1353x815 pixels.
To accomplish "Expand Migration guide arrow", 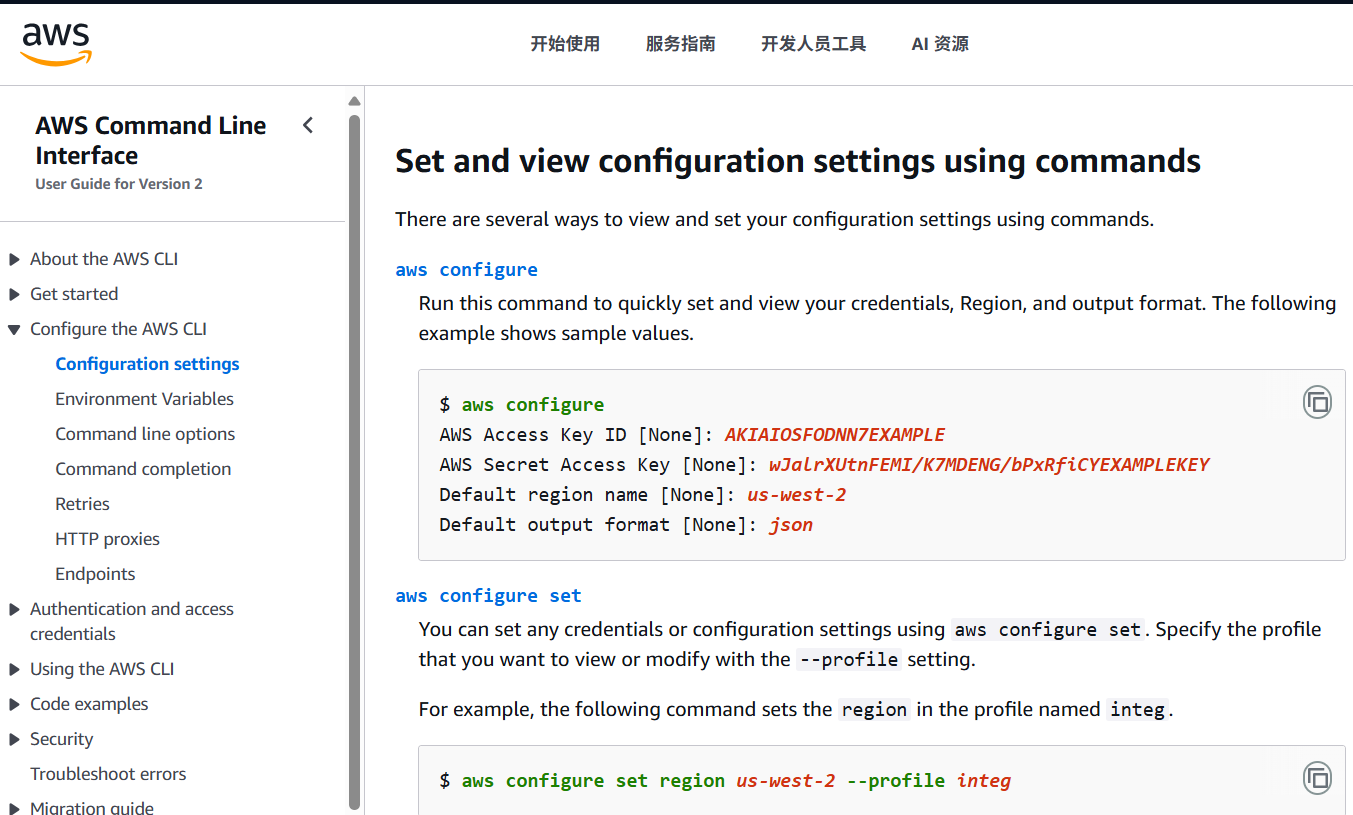I will tap(14, 808).
